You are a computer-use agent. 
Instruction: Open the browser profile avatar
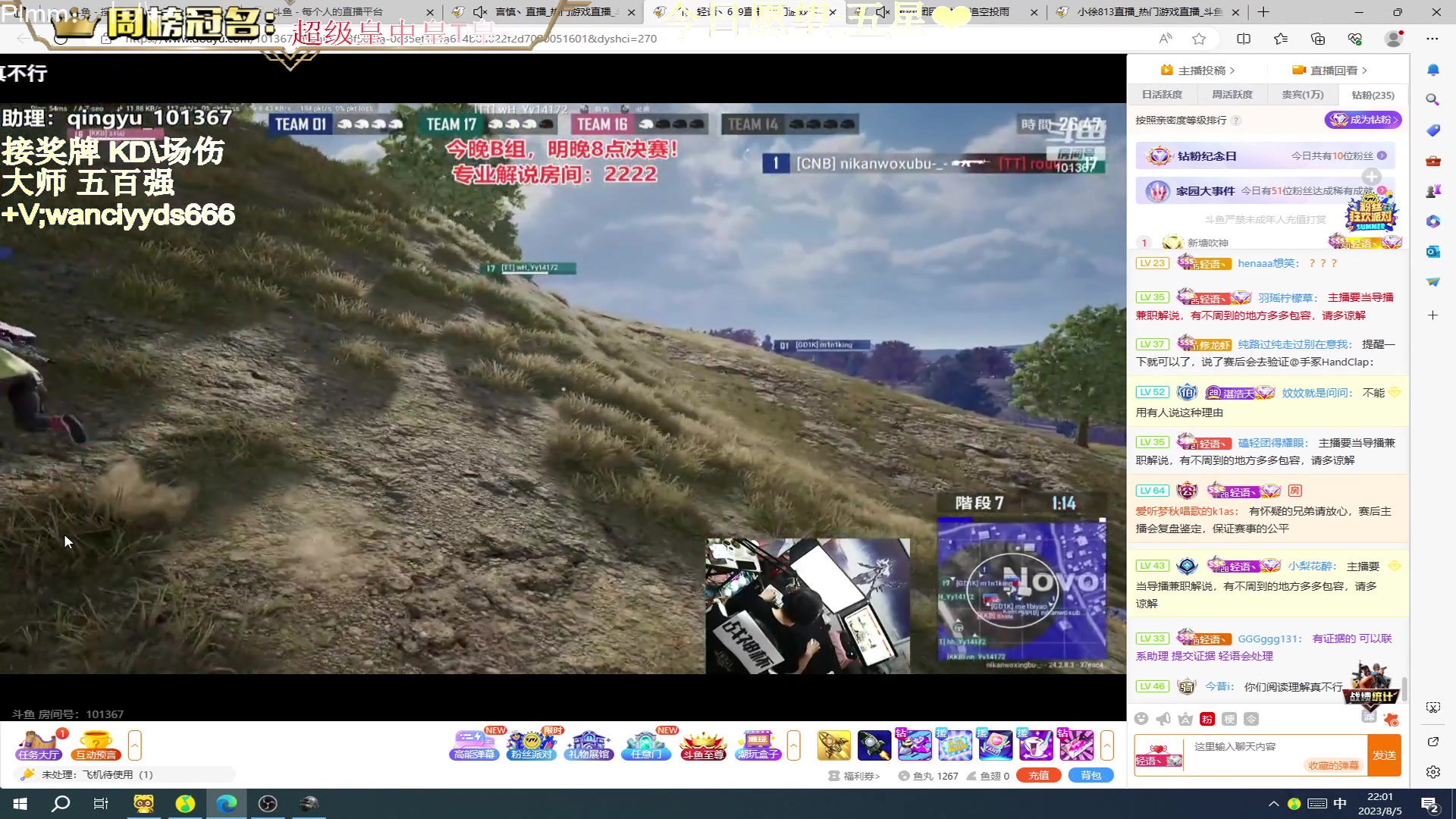(1393, 39)
